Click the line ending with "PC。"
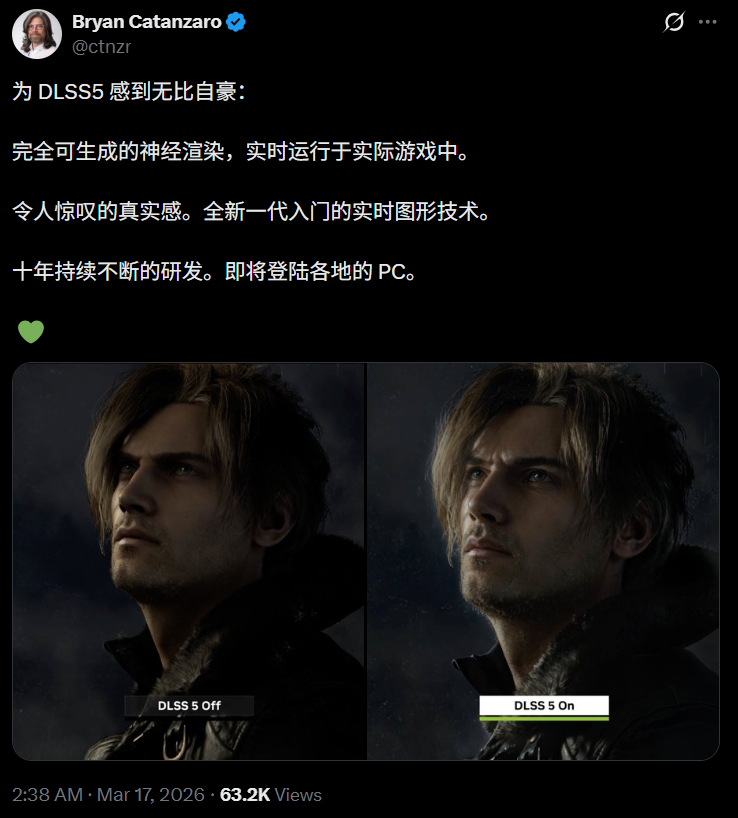738x818 pixels. pyautogui.click(x=214, y=271)
